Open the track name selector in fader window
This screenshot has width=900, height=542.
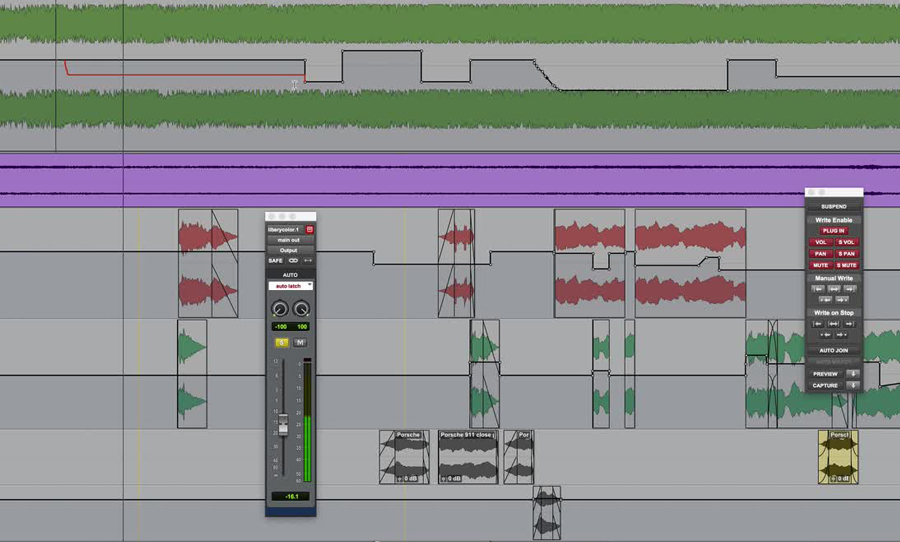[x=284, y=229]
